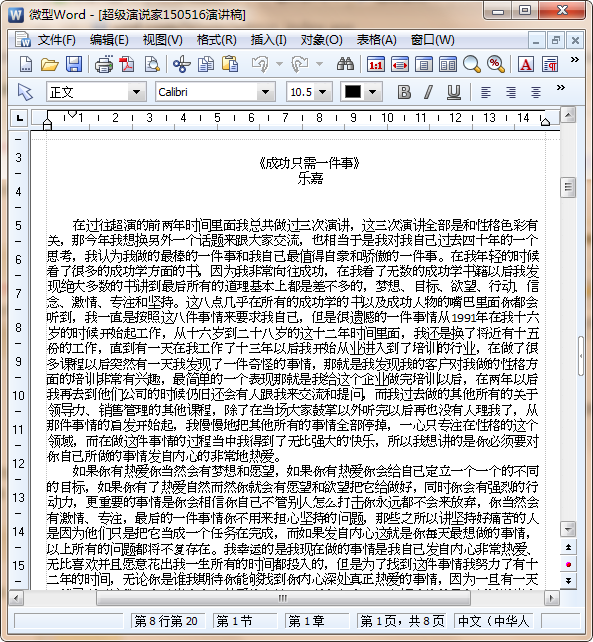Screen dimensions: 593x642
Task: Show two-page view
Action: pyautogui.click(x=448, y=64)
